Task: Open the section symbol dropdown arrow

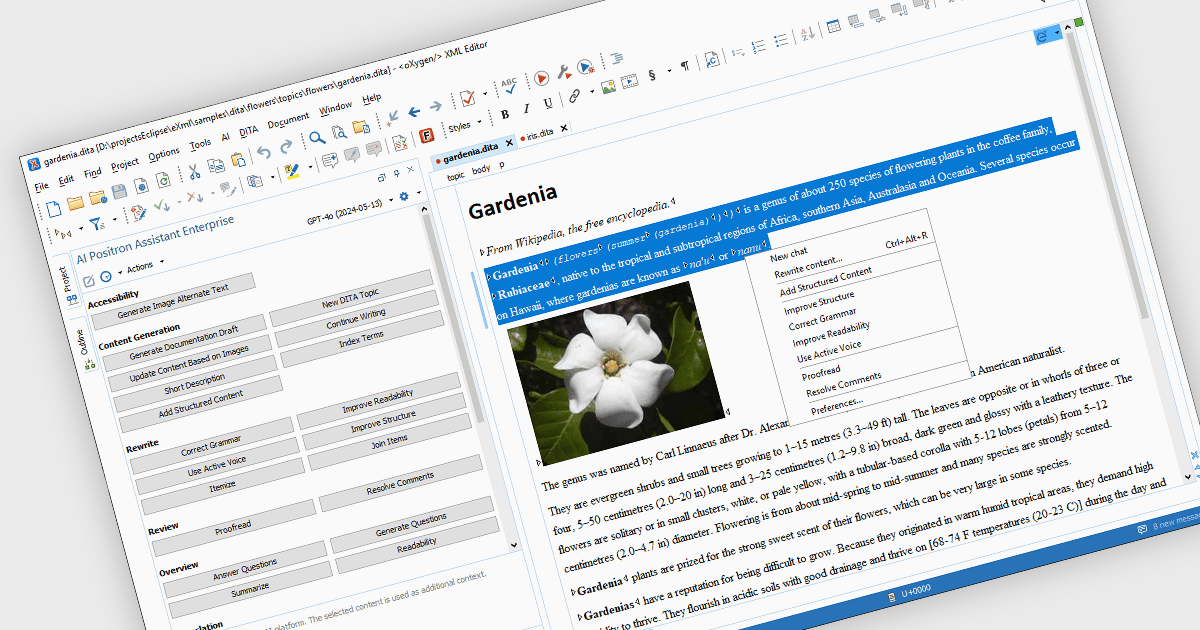Action: [670, 70]
